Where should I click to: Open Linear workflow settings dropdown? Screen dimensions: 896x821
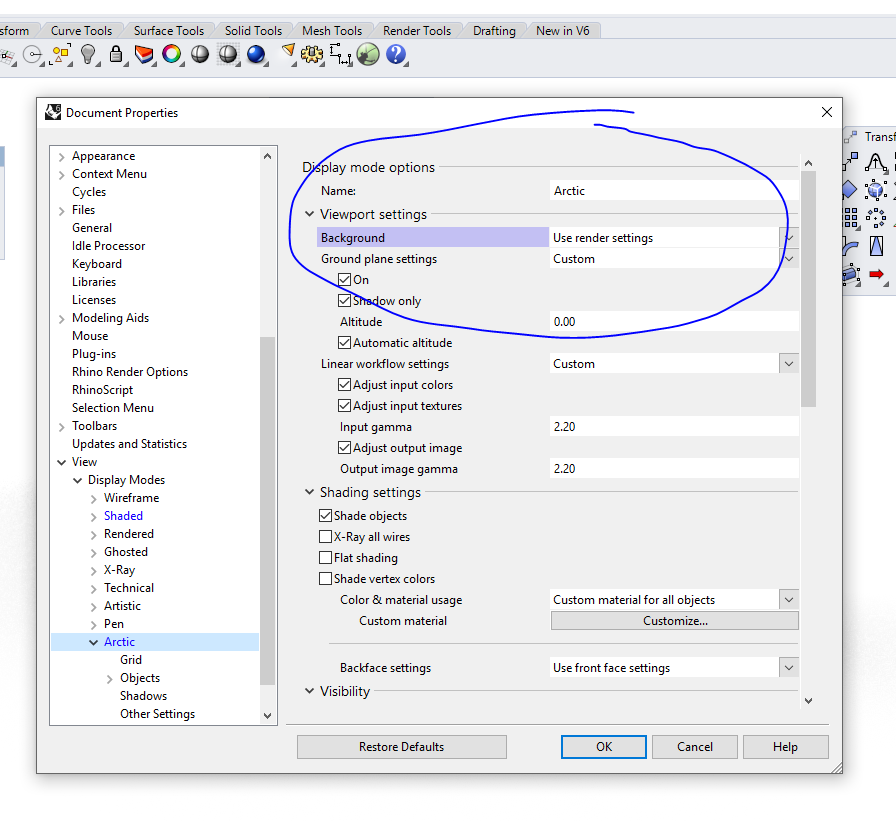(789, 364)
